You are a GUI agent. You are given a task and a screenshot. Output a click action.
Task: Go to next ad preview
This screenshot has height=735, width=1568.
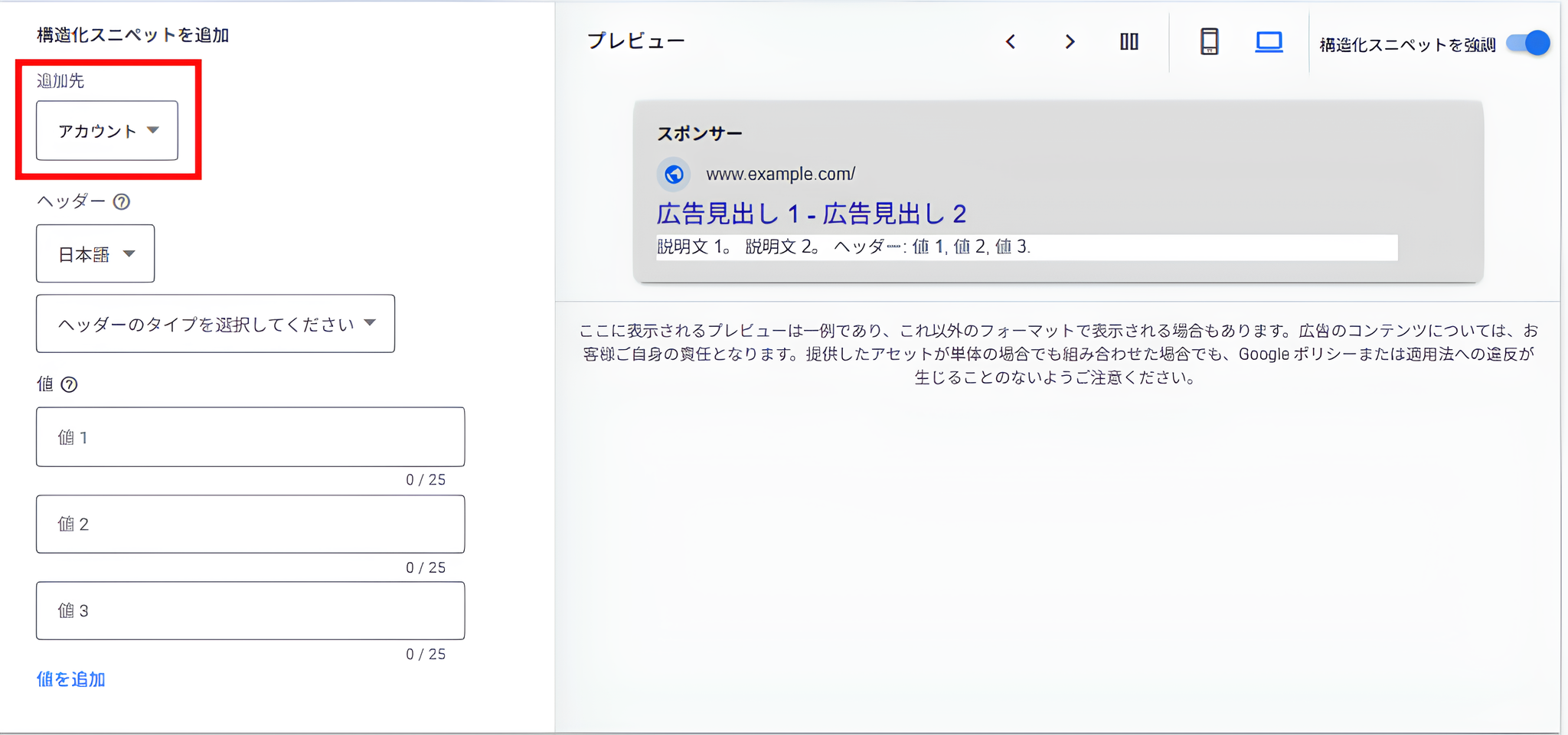point(1070,42)
